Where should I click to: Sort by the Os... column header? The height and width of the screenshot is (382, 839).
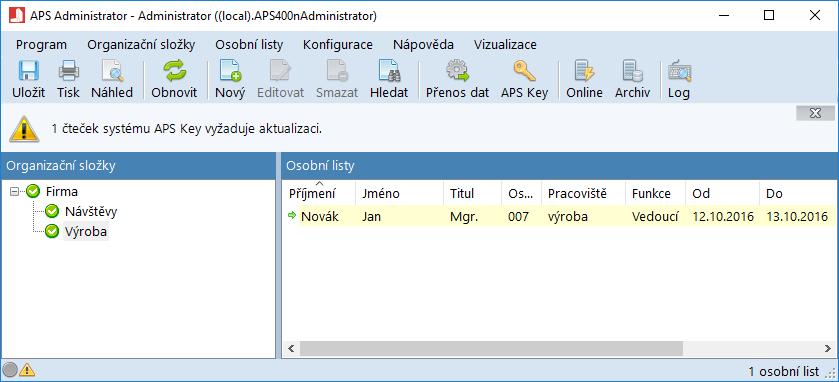pos(522,193)
